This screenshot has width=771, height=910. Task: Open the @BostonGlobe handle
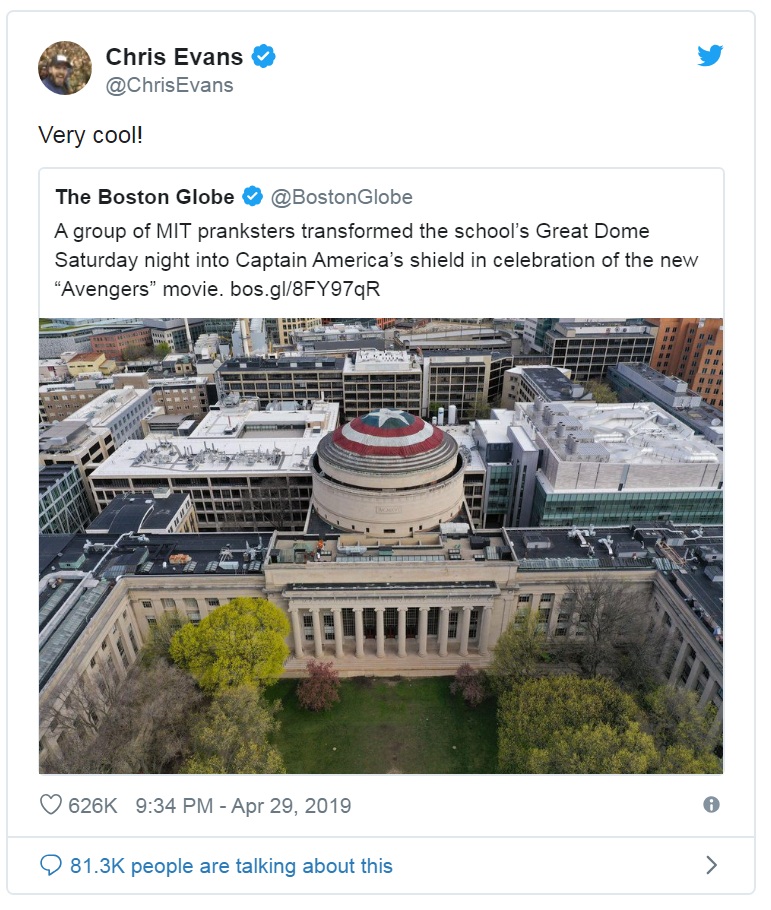tap(341, 197)
